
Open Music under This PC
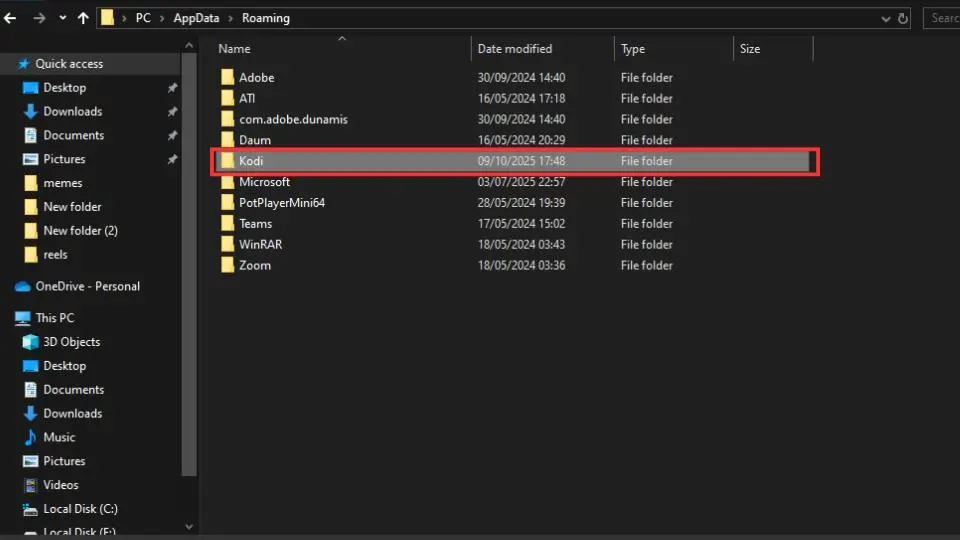pyautogui.click(x=59, y=437)
